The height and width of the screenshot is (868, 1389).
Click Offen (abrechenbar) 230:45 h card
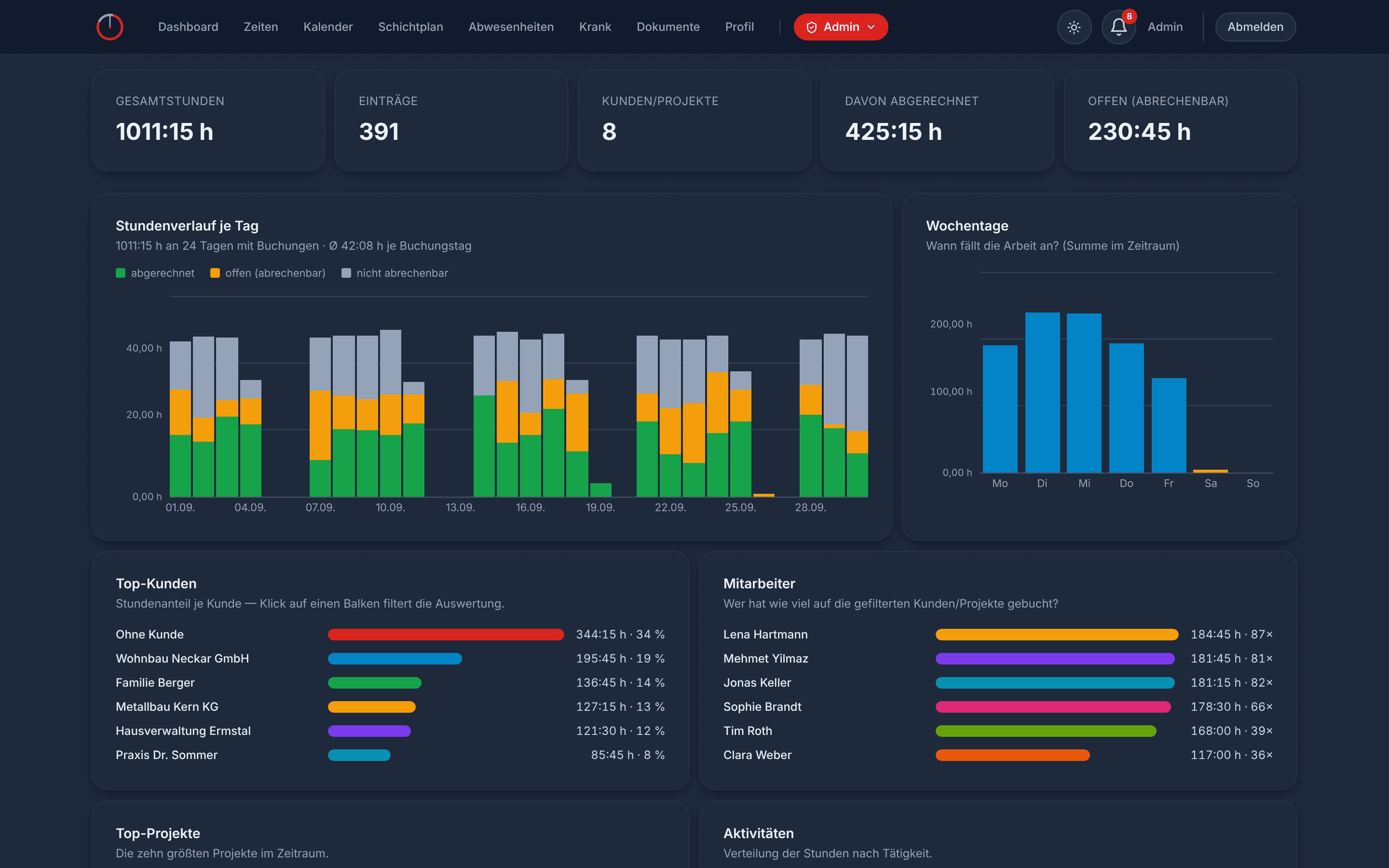click(x=1180, y=121)
